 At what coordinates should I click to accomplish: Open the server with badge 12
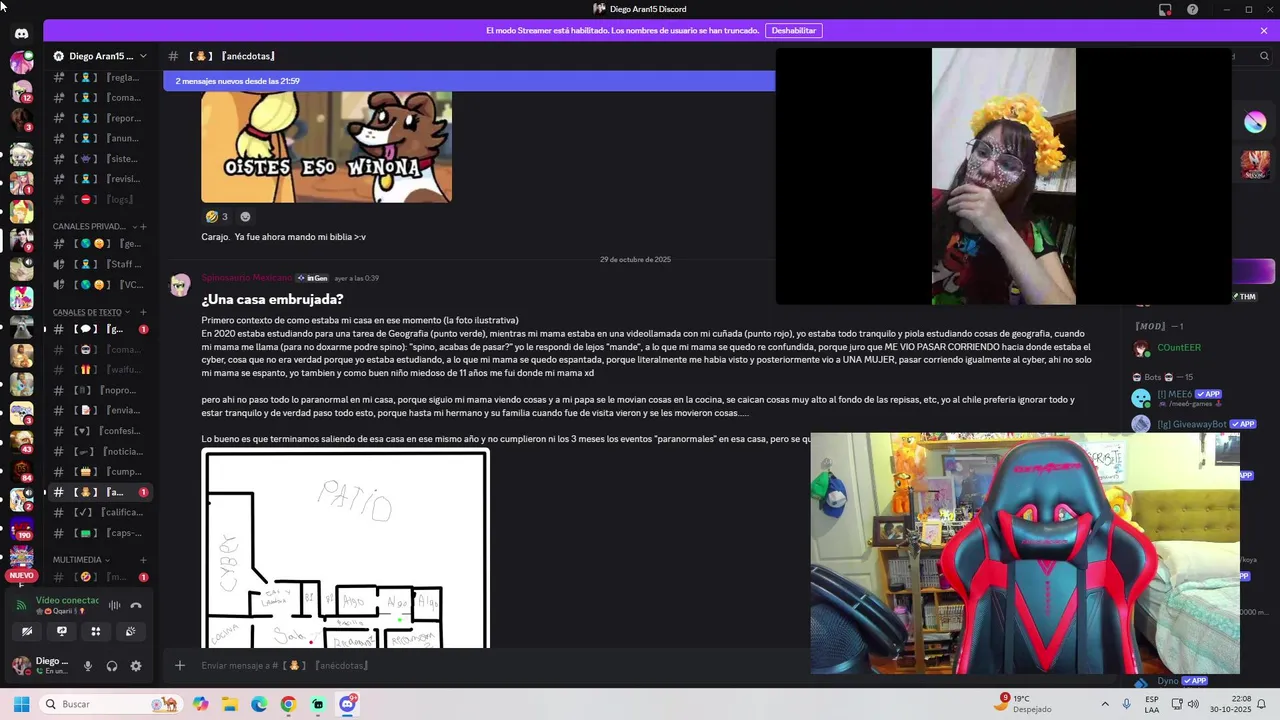coord(21,91)
